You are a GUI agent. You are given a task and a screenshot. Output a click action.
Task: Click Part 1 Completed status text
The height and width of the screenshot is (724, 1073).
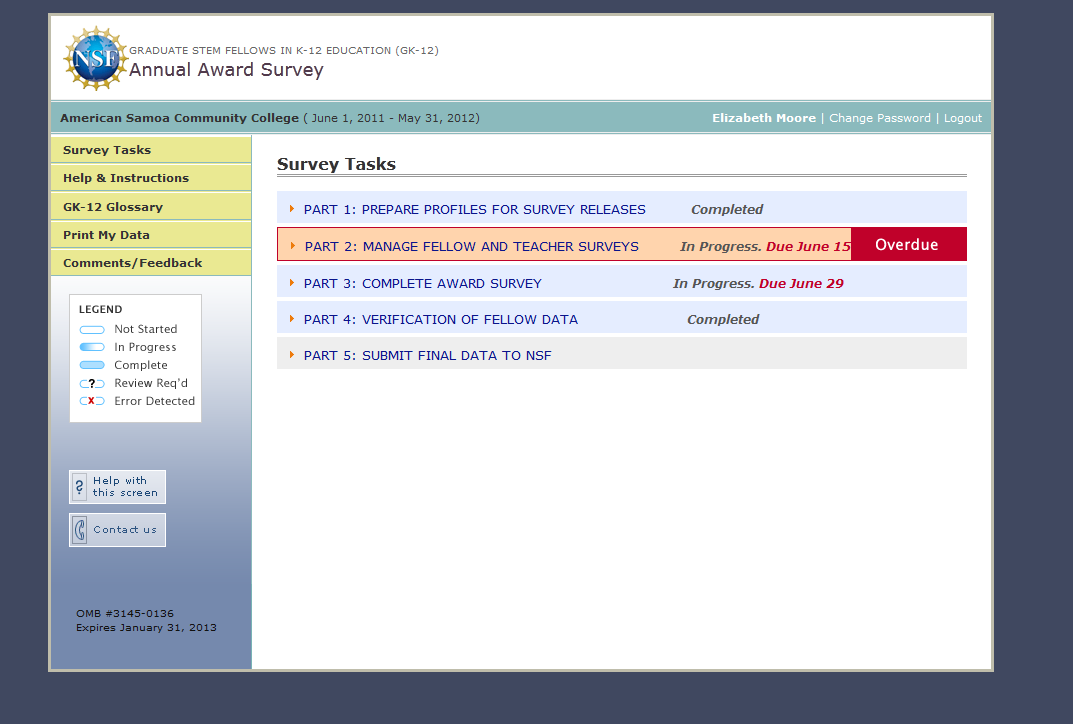[x=727, y=209]
